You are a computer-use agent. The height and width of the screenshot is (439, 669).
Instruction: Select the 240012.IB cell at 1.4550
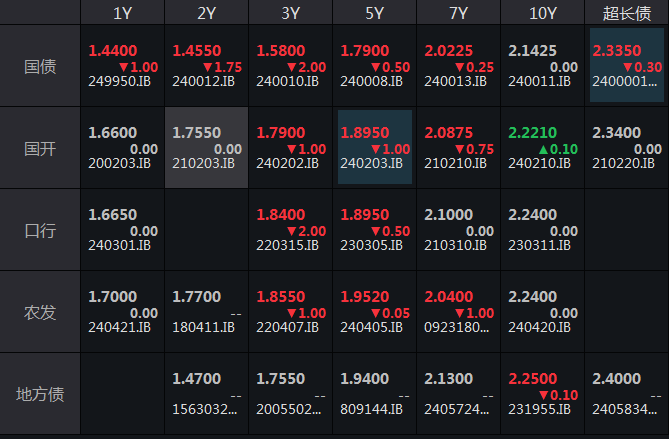(x=206, y=66)
